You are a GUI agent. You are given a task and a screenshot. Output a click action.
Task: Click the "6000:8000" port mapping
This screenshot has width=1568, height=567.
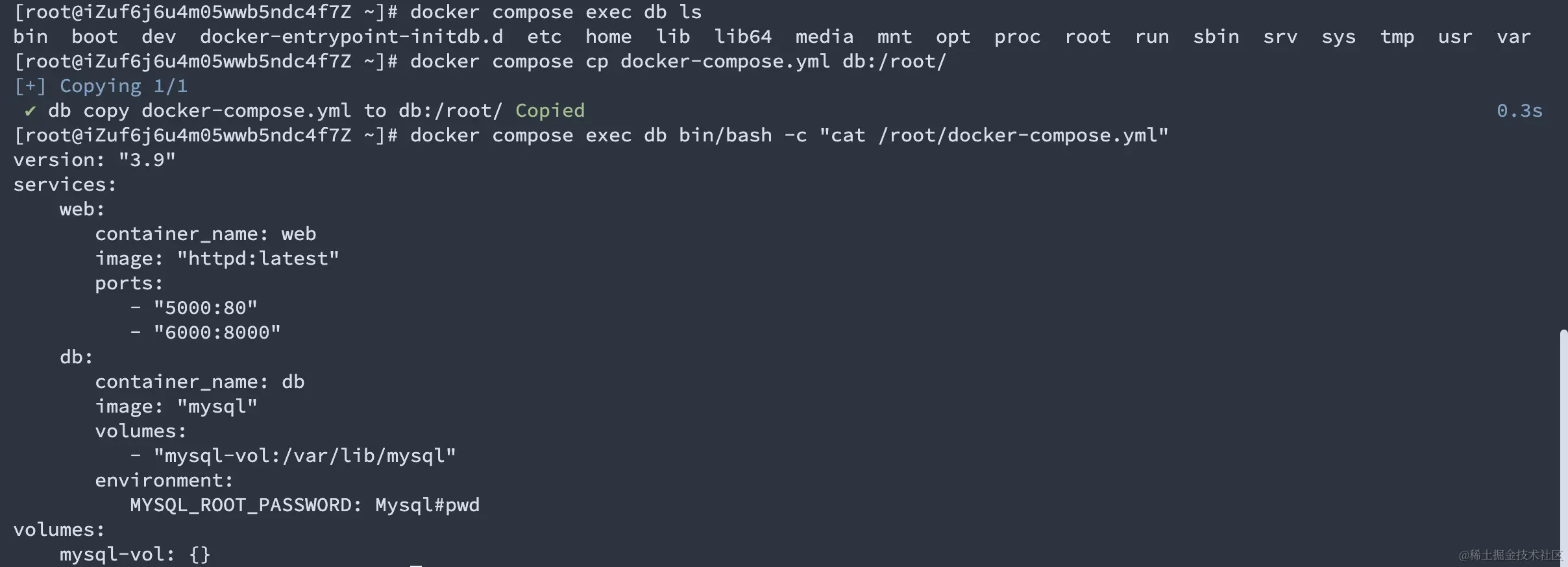pos(217,333)
